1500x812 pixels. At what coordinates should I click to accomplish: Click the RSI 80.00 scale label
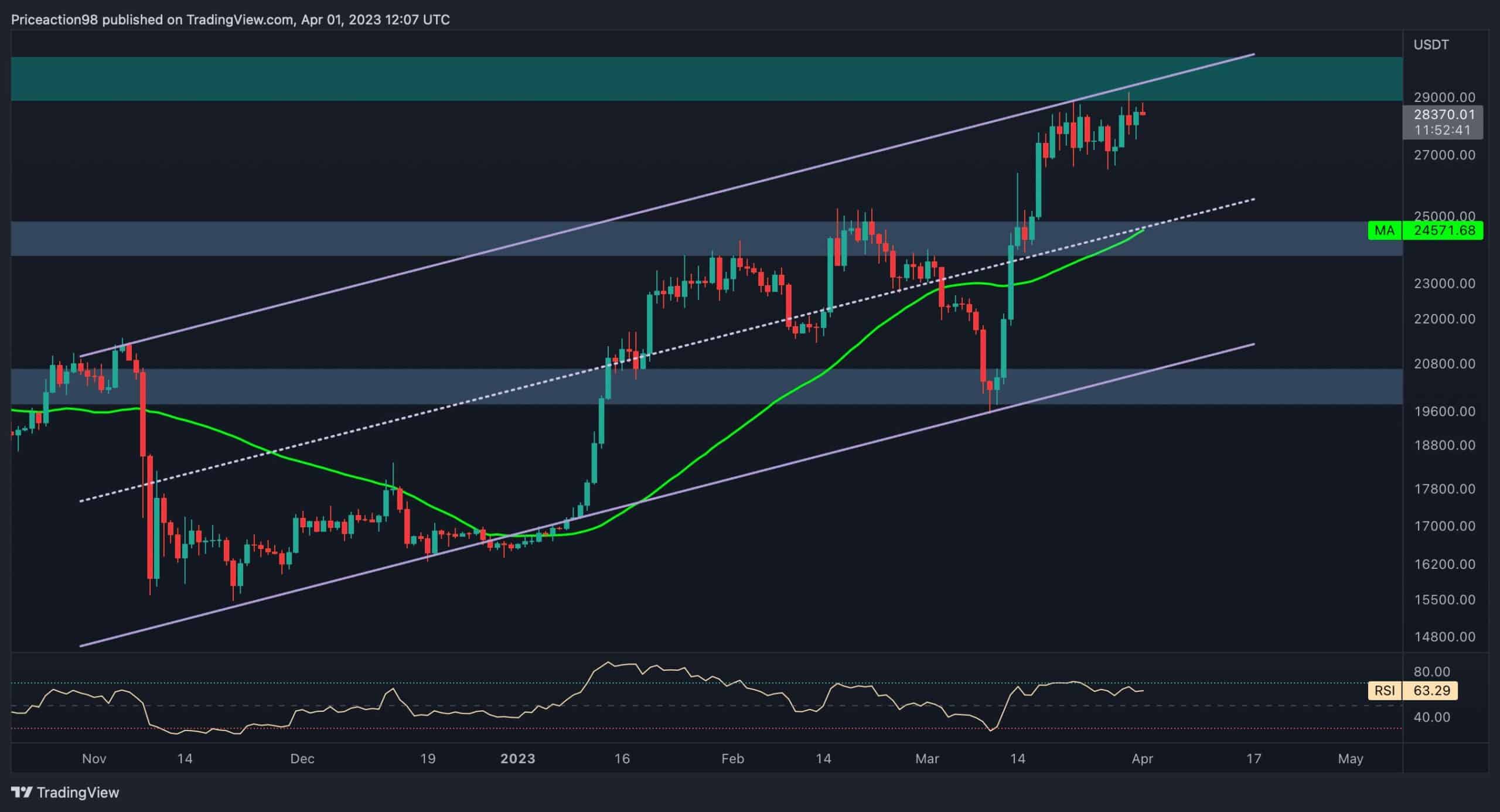(x=1432, y=672)
